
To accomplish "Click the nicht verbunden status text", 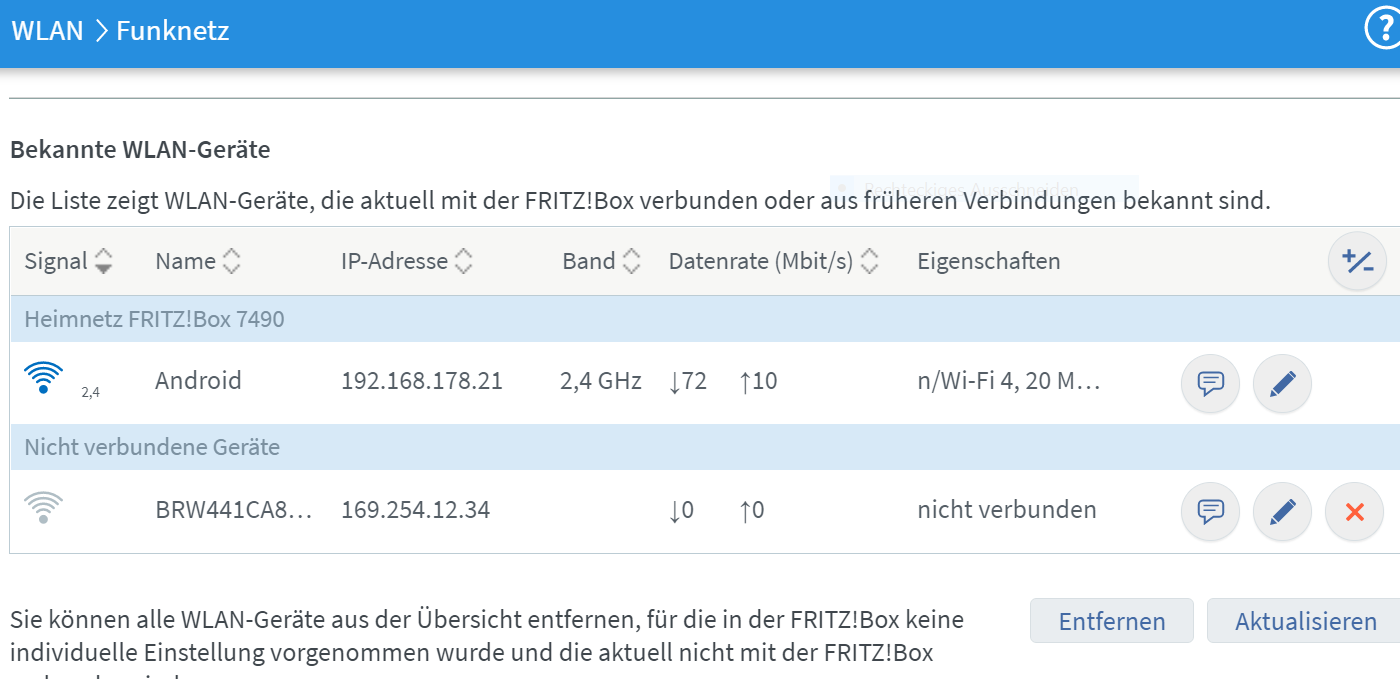I will (1007, 510).
